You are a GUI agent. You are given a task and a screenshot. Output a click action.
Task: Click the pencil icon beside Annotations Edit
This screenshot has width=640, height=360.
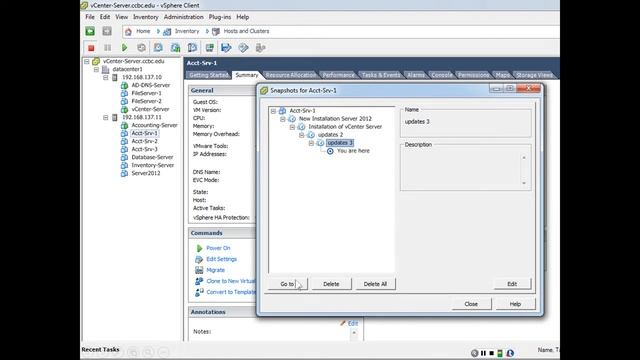343,323
